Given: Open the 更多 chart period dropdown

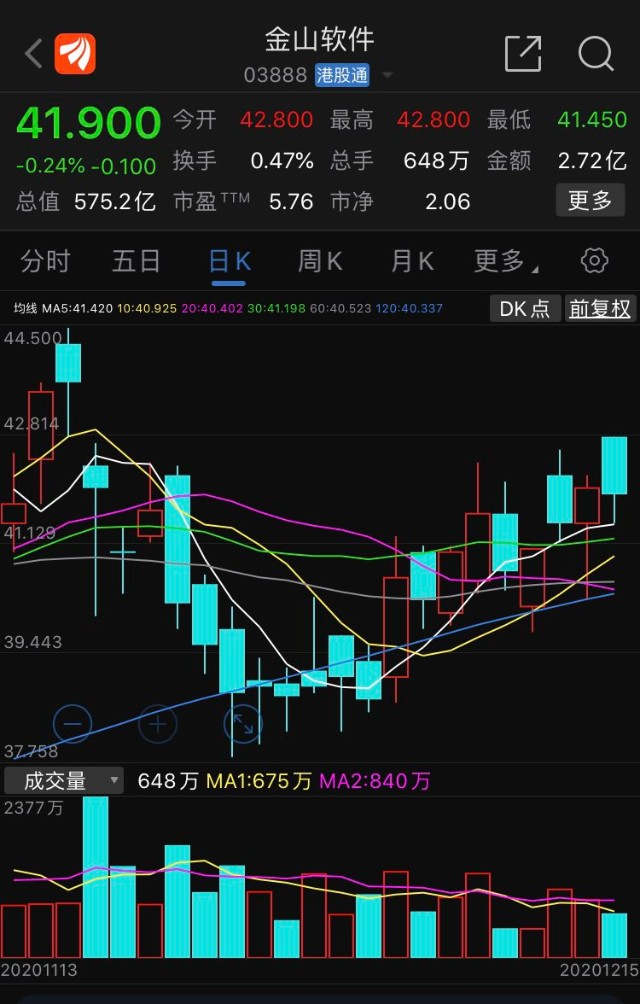Looking at the screenshot, I should 506,261.
